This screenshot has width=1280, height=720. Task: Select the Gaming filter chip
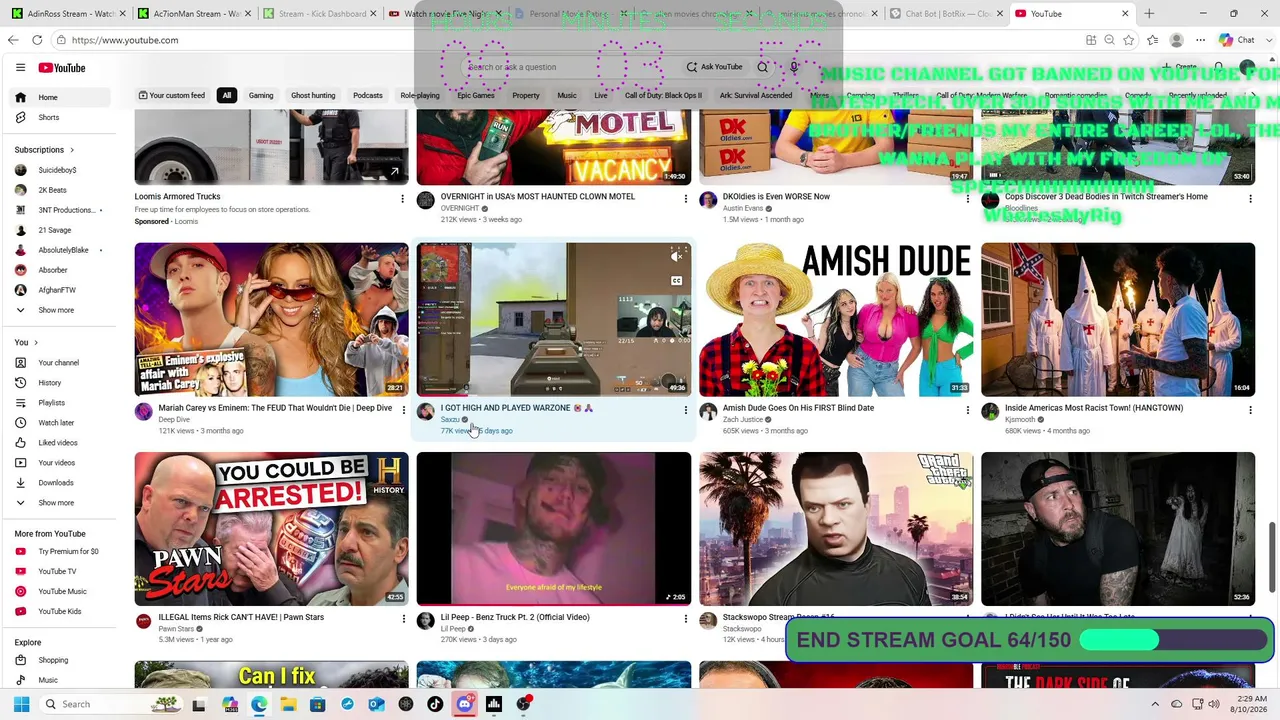[x=261, y=95]
